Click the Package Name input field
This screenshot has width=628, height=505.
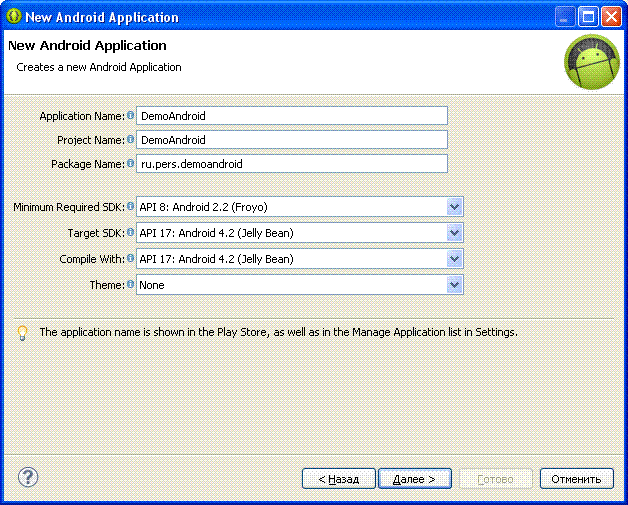tap(292, 164)
